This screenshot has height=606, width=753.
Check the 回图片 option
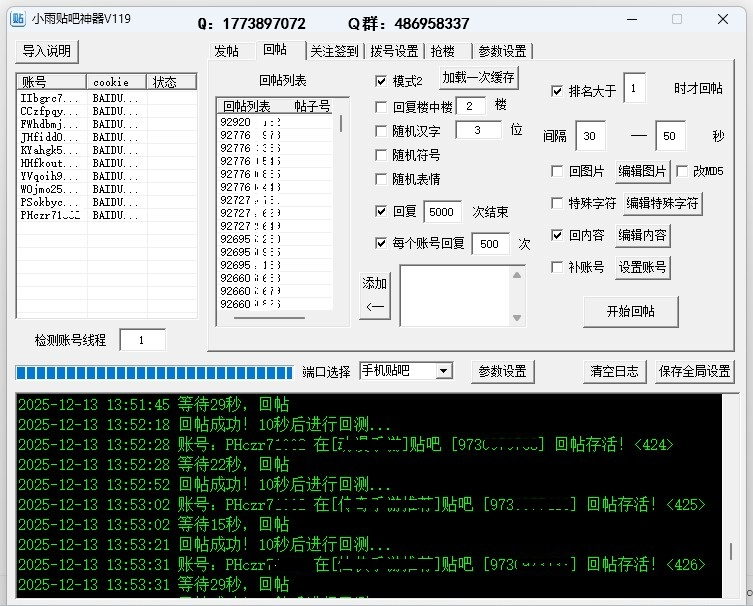click(x=557, y=171)
